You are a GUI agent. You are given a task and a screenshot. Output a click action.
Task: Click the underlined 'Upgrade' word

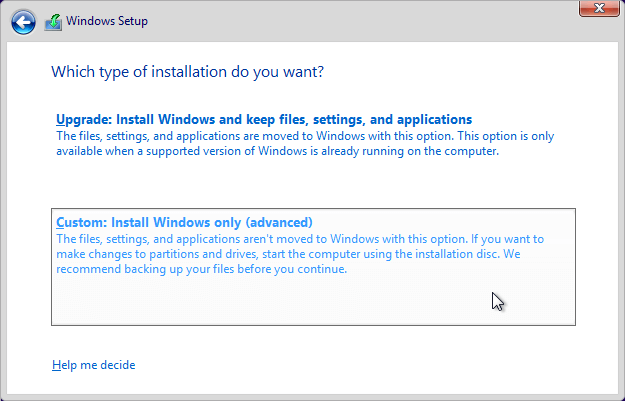[78, 119]
